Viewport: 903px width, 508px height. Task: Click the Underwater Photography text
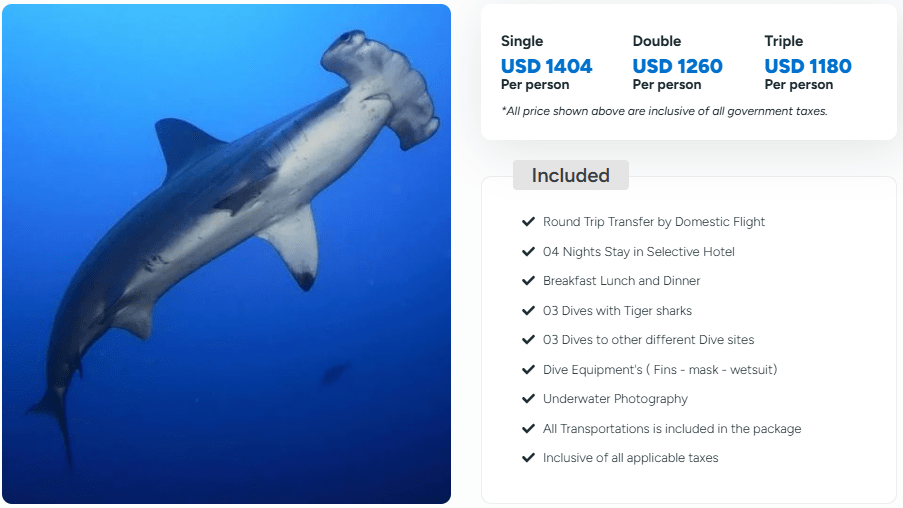[x=615, y=399]
